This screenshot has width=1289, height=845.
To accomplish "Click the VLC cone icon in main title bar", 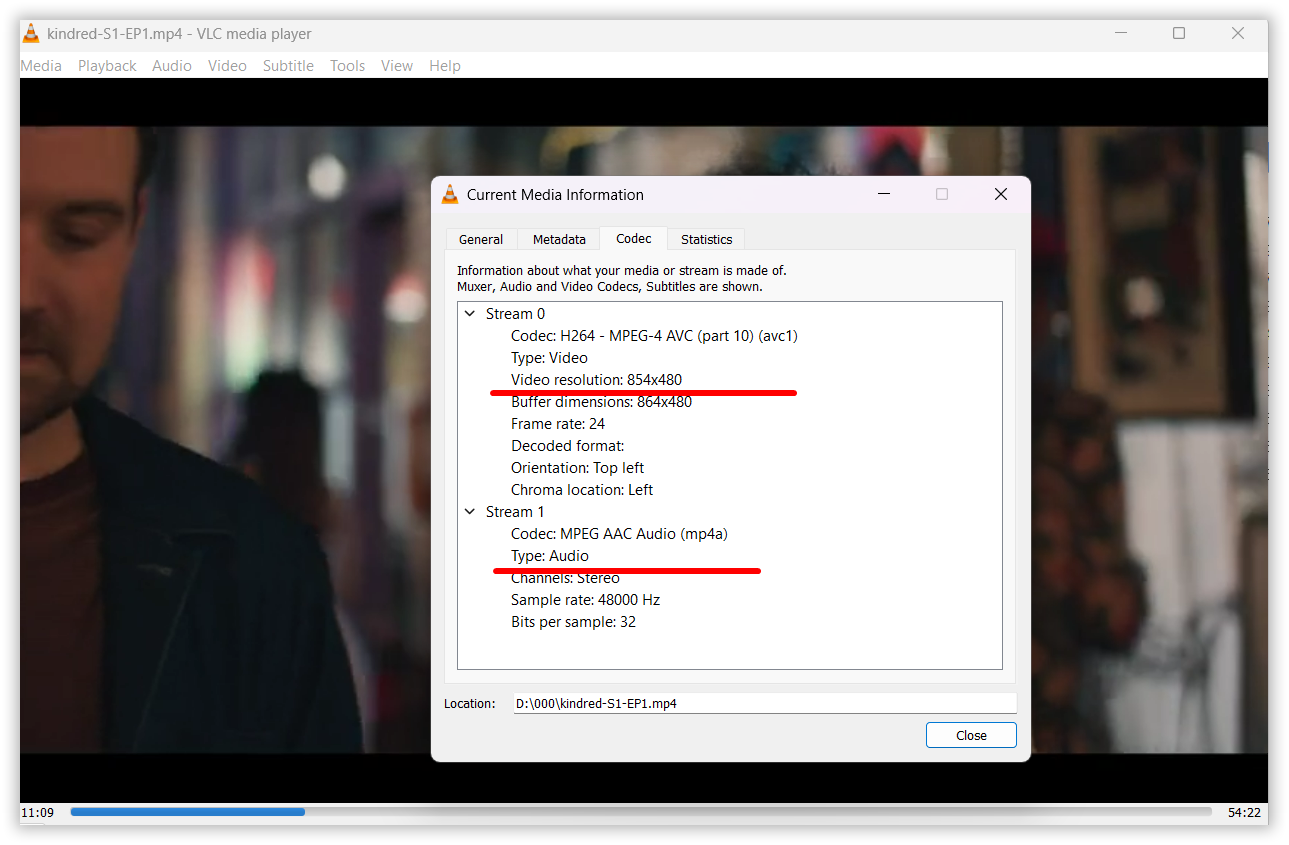I will tap(31, 33).
